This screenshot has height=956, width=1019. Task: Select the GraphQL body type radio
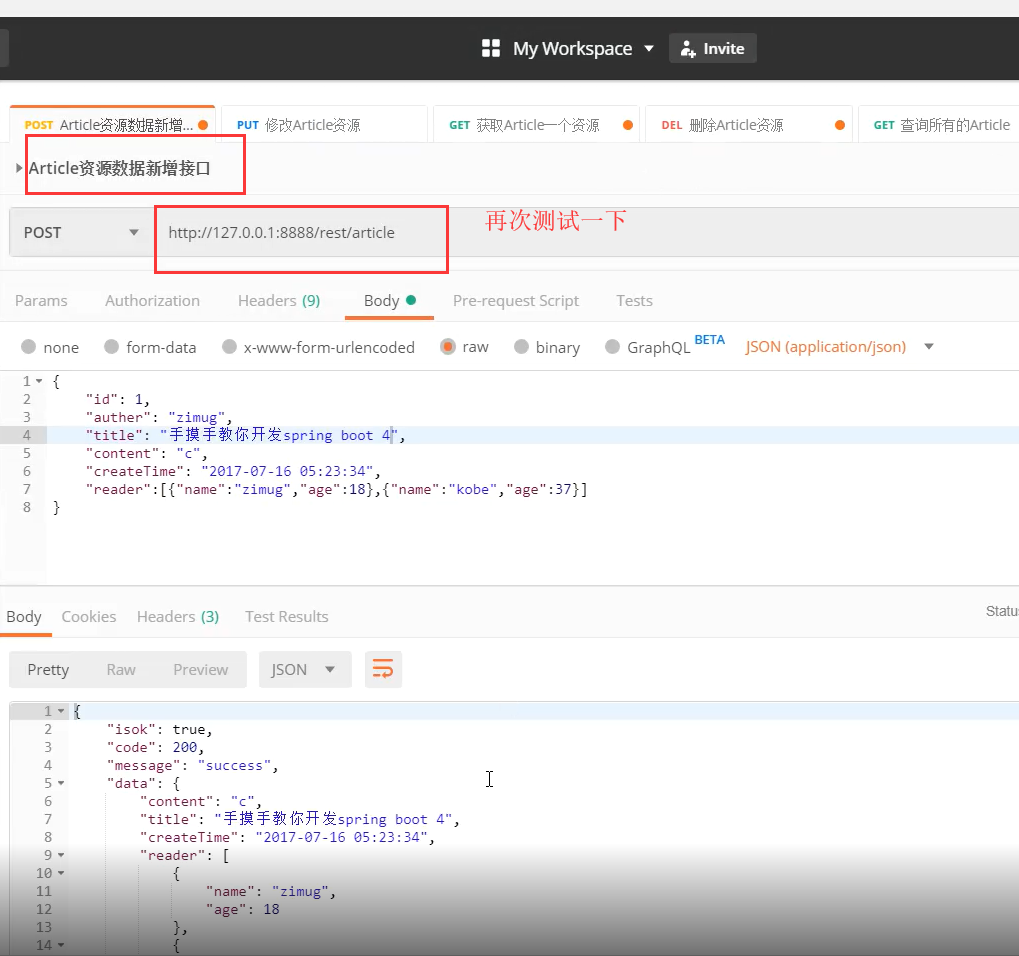coord(612,346)
